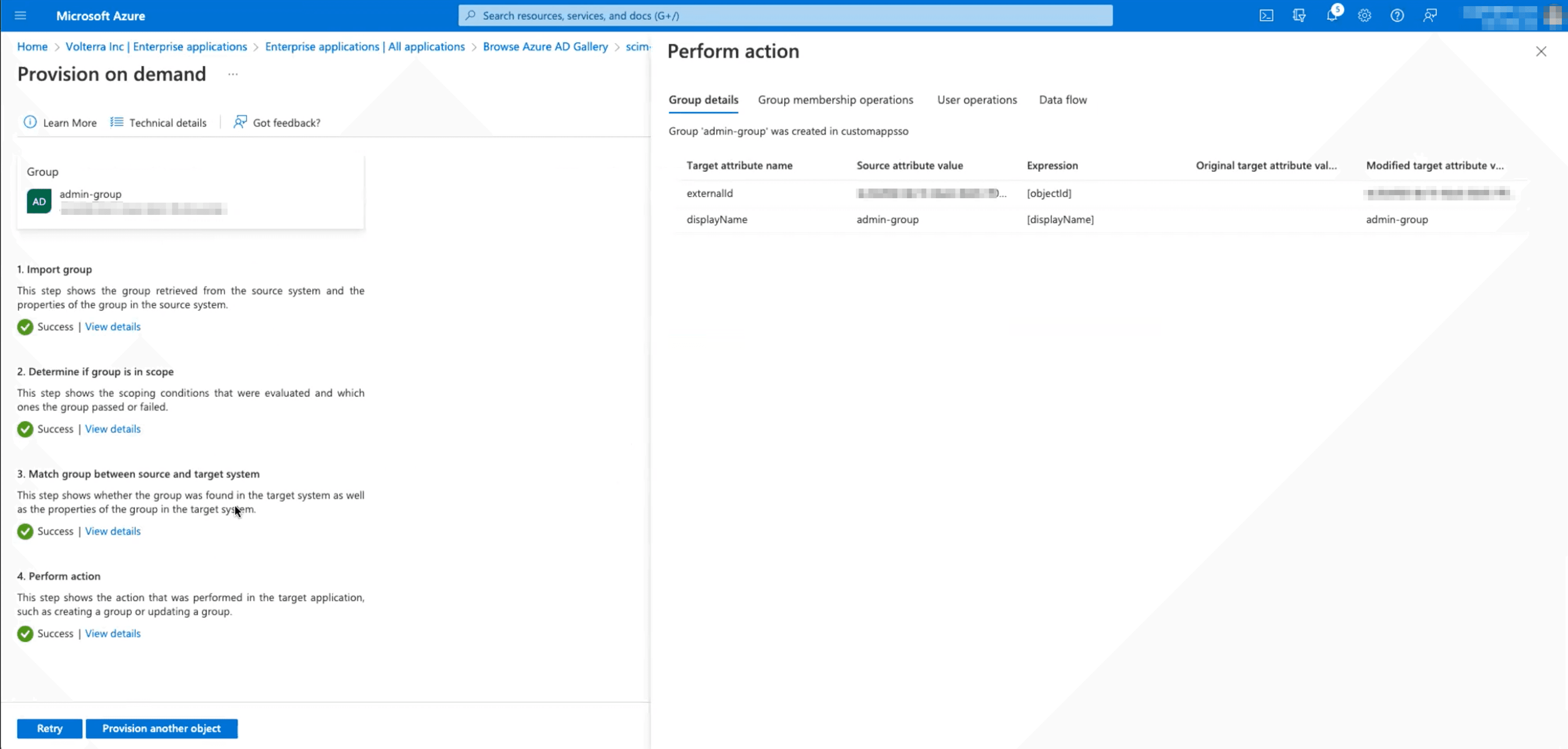Image resolution: width=1568 pixels, height=749 pixels.
Task: Switch to Group membership operations tab
Action: (835, 100)
